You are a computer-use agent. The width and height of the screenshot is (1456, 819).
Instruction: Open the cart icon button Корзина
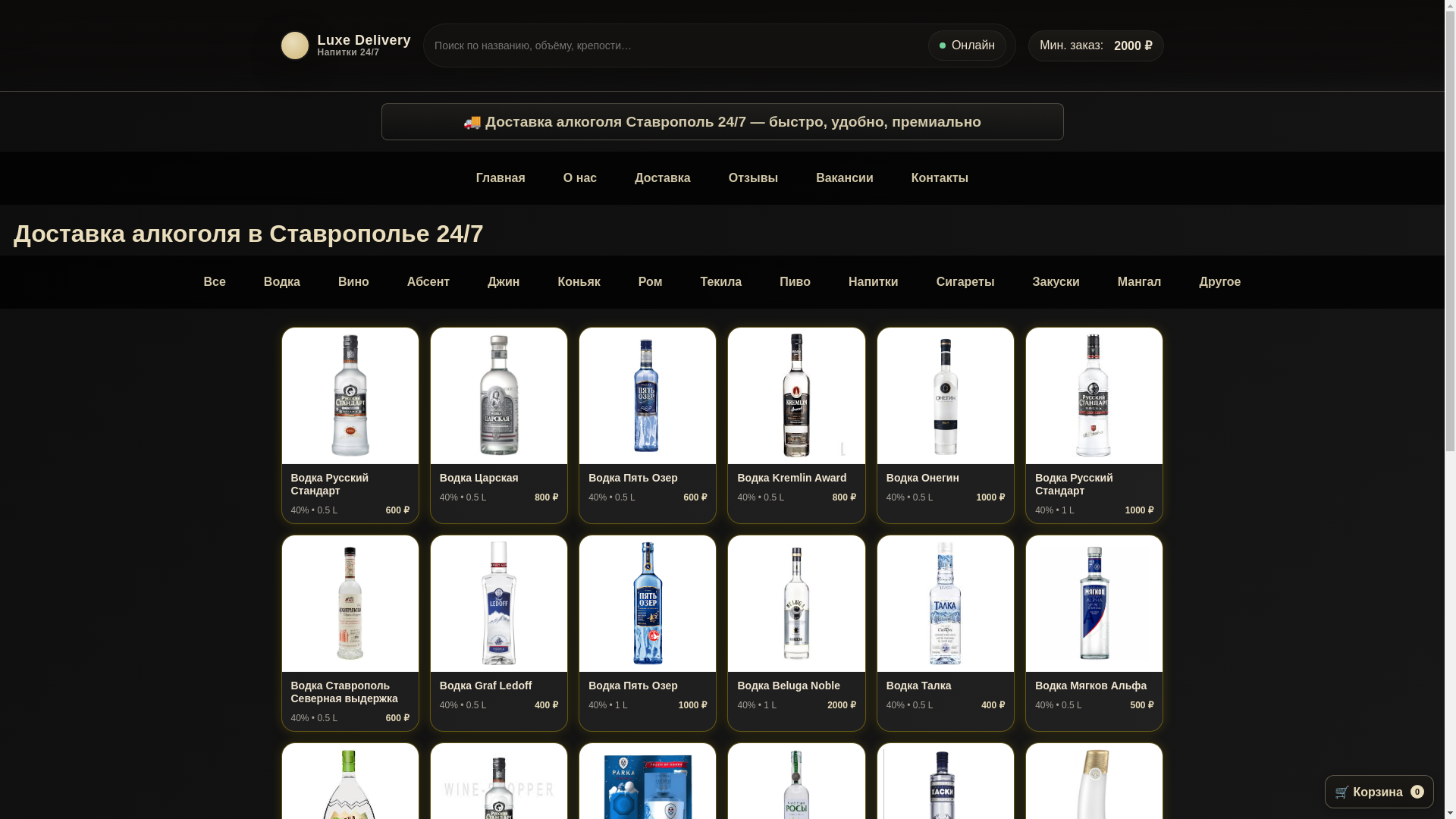1379,792
